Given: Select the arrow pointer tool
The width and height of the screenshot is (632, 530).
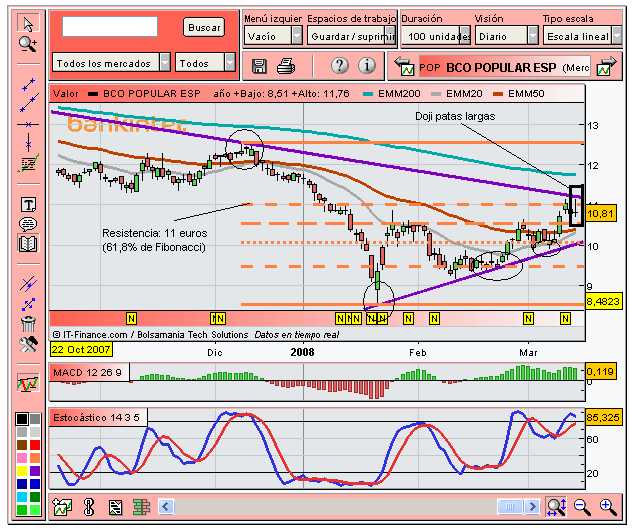Looking at the screenshot, I should [x=28, y=23].
